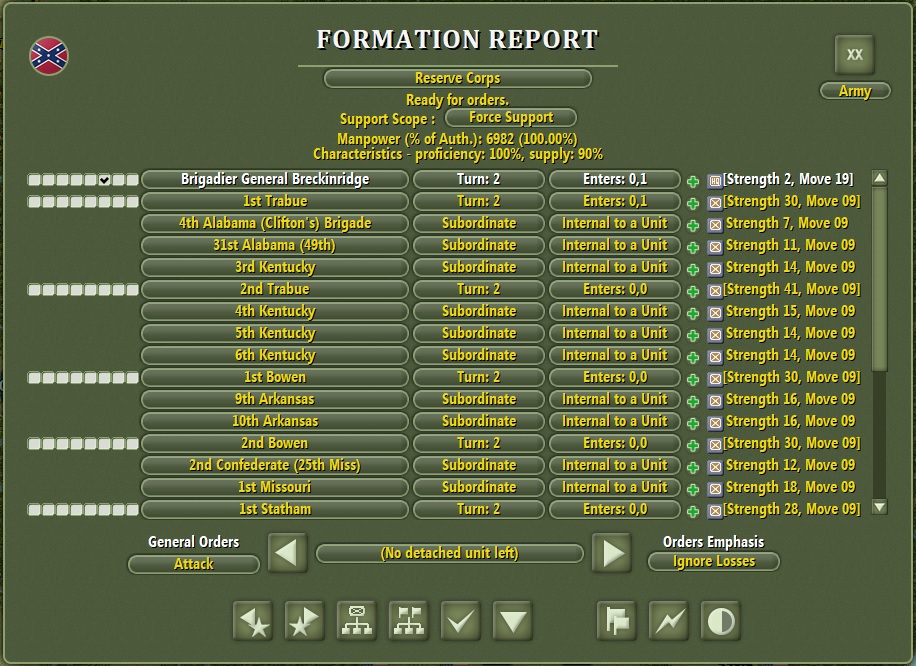Screen dimensions: 916x666
Task: Go to previous detached unit arrow
Action: (287, 553)
